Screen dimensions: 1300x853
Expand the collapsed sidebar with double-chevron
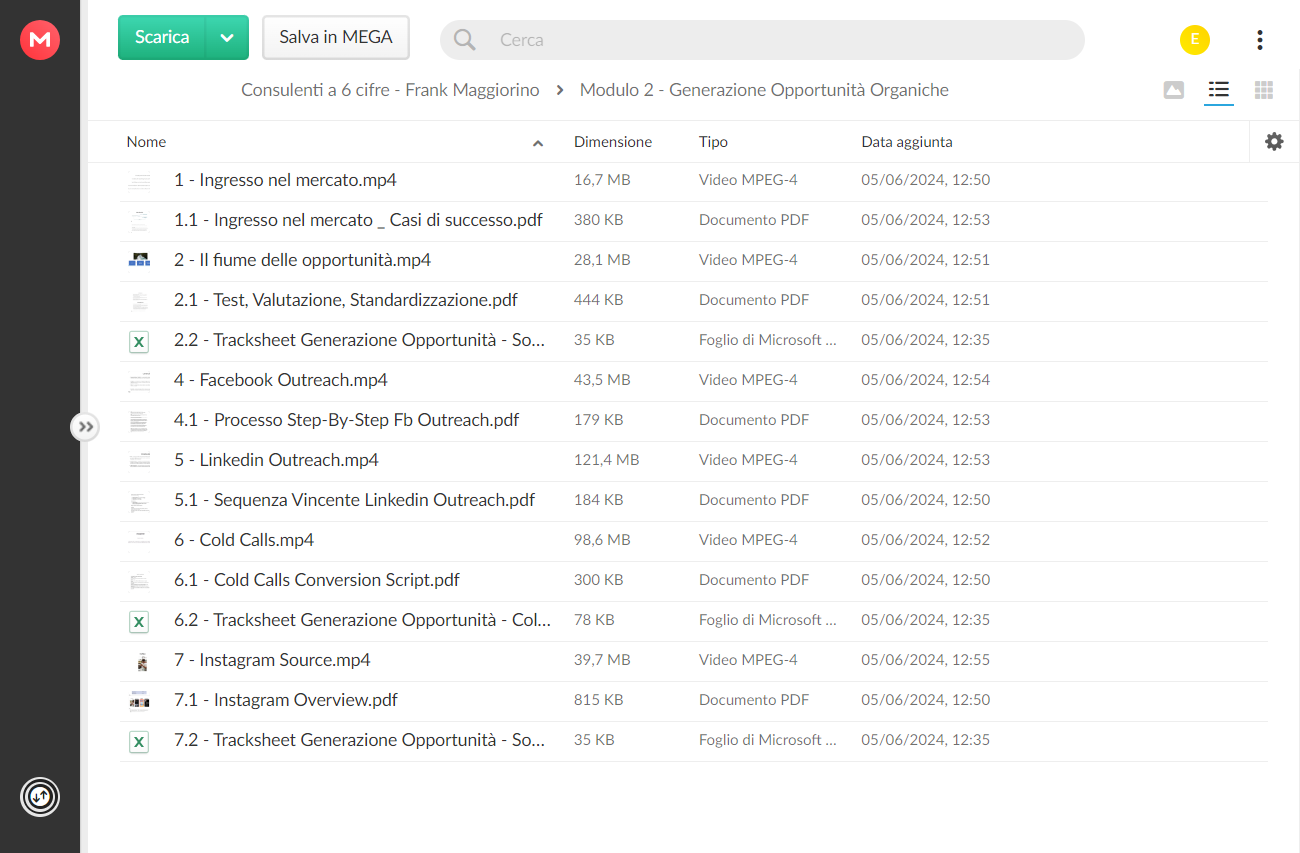(x=86, y=427)
